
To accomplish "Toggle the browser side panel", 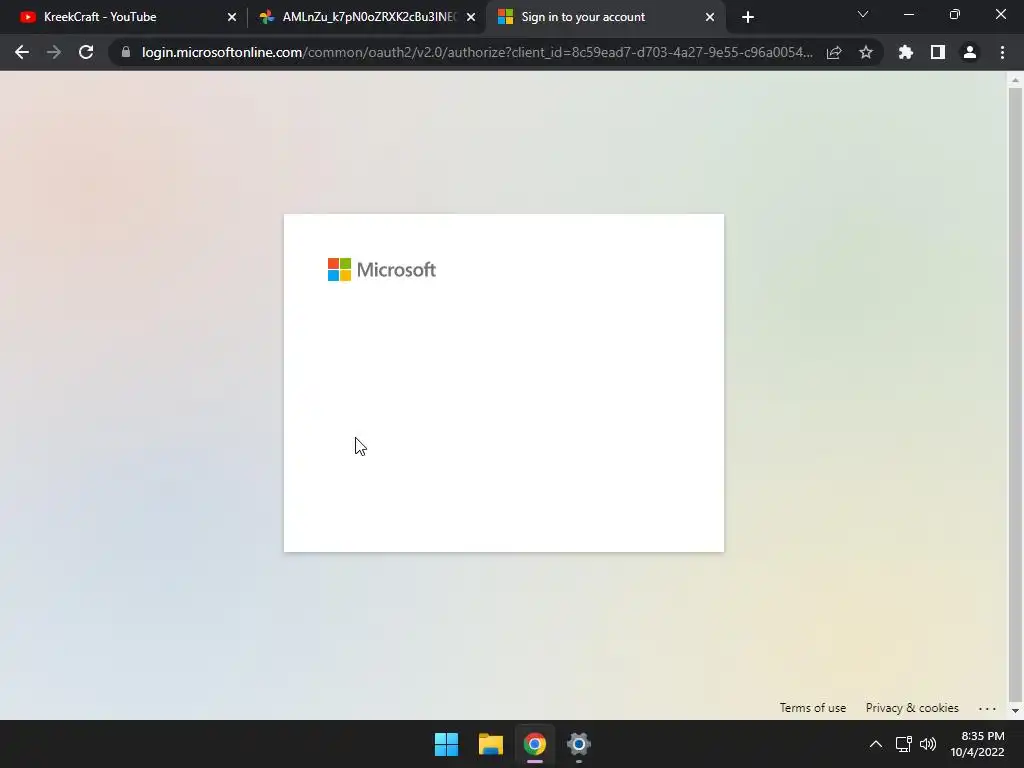I will (938, 52).
